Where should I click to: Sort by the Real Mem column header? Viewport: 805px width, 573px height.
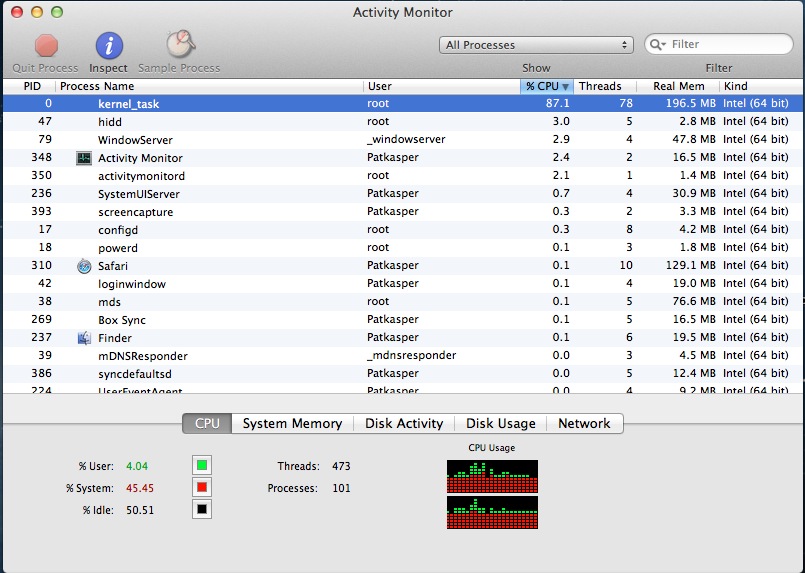(x=679, y=86)
